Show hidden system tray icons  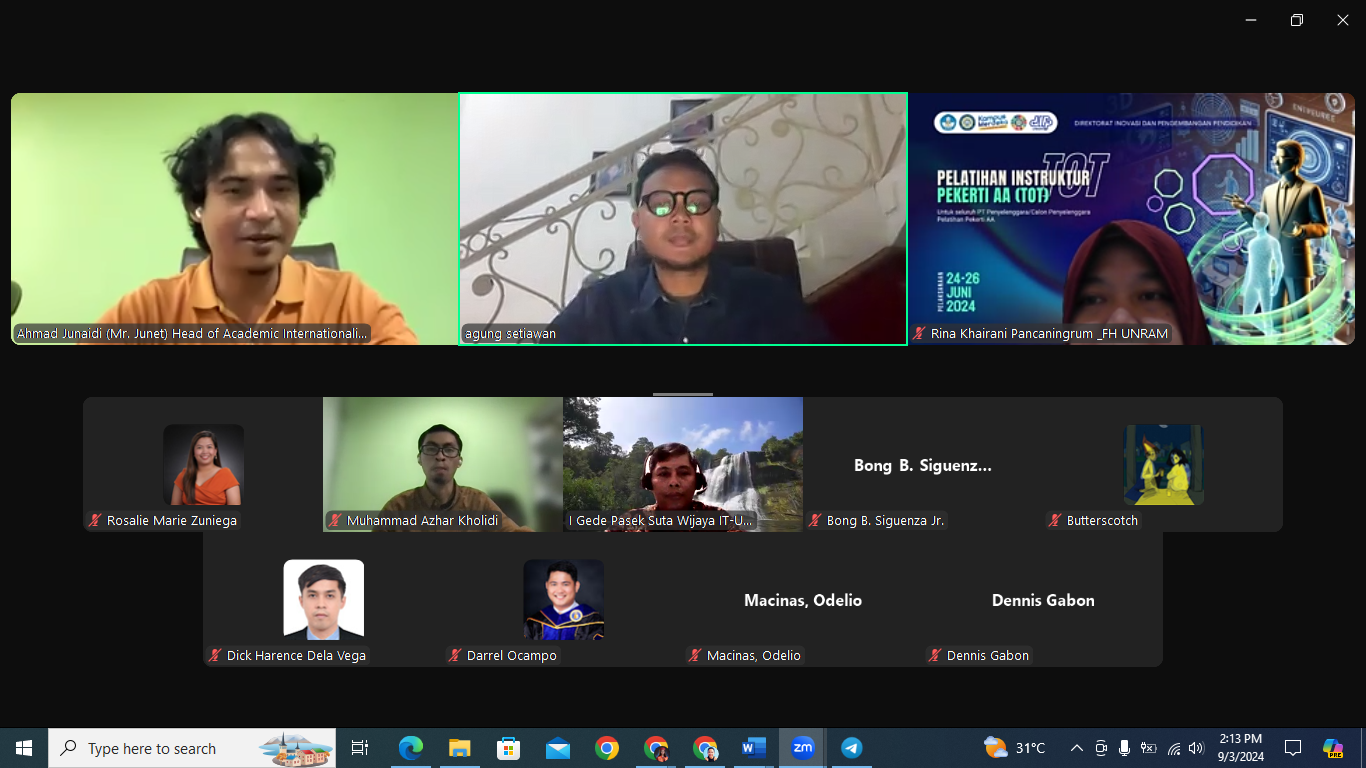(1076, 748)
